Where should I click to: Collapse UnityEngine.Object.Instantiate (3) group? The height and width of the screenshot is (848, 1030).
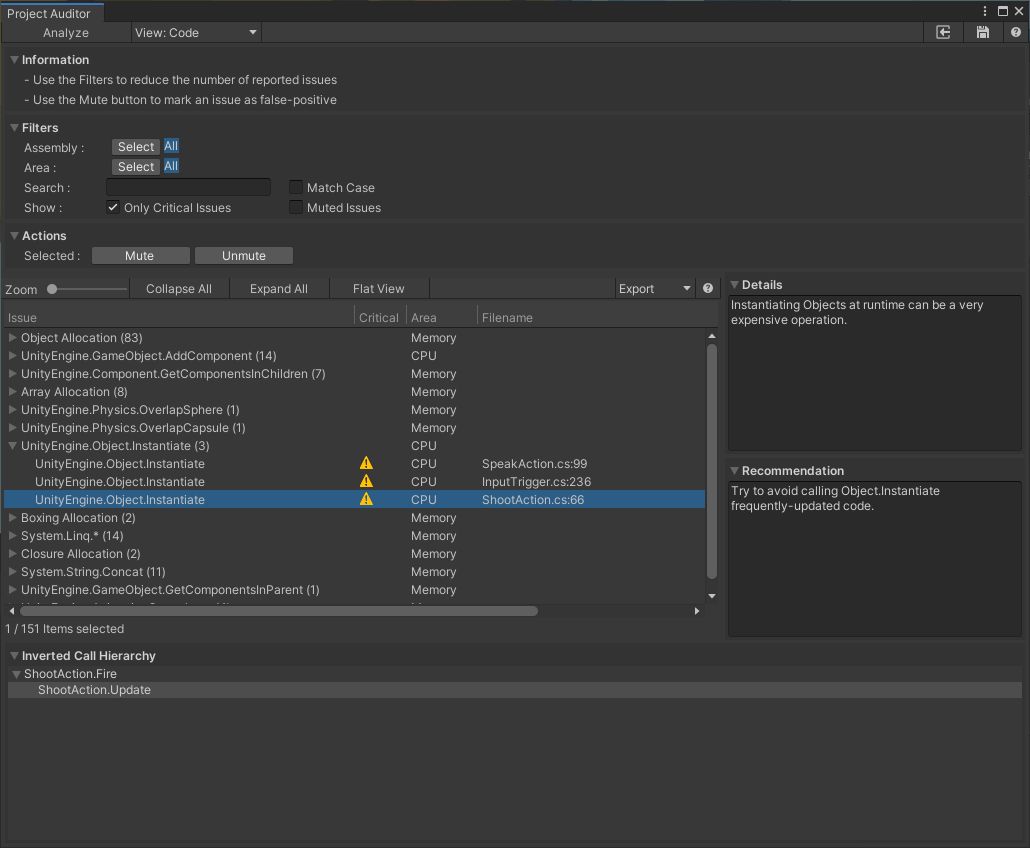pos(12,445)
